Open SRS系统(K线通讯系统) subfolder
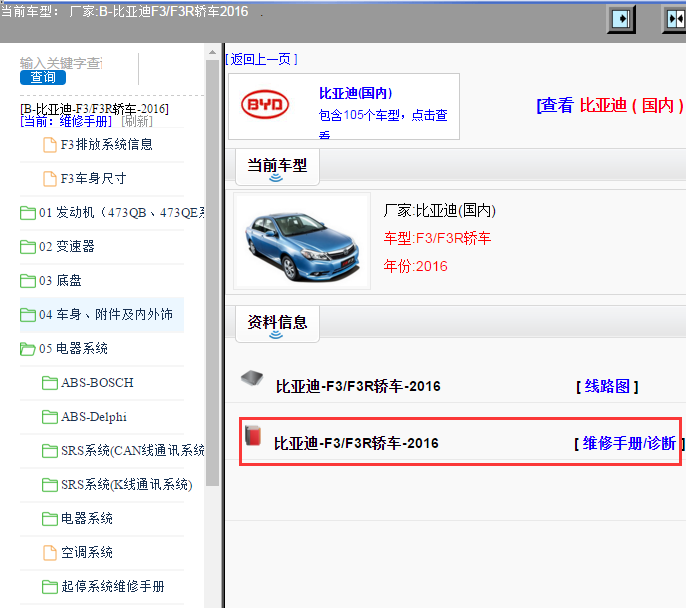Screen dimensions: 686x608 click(x=126, y=485)
